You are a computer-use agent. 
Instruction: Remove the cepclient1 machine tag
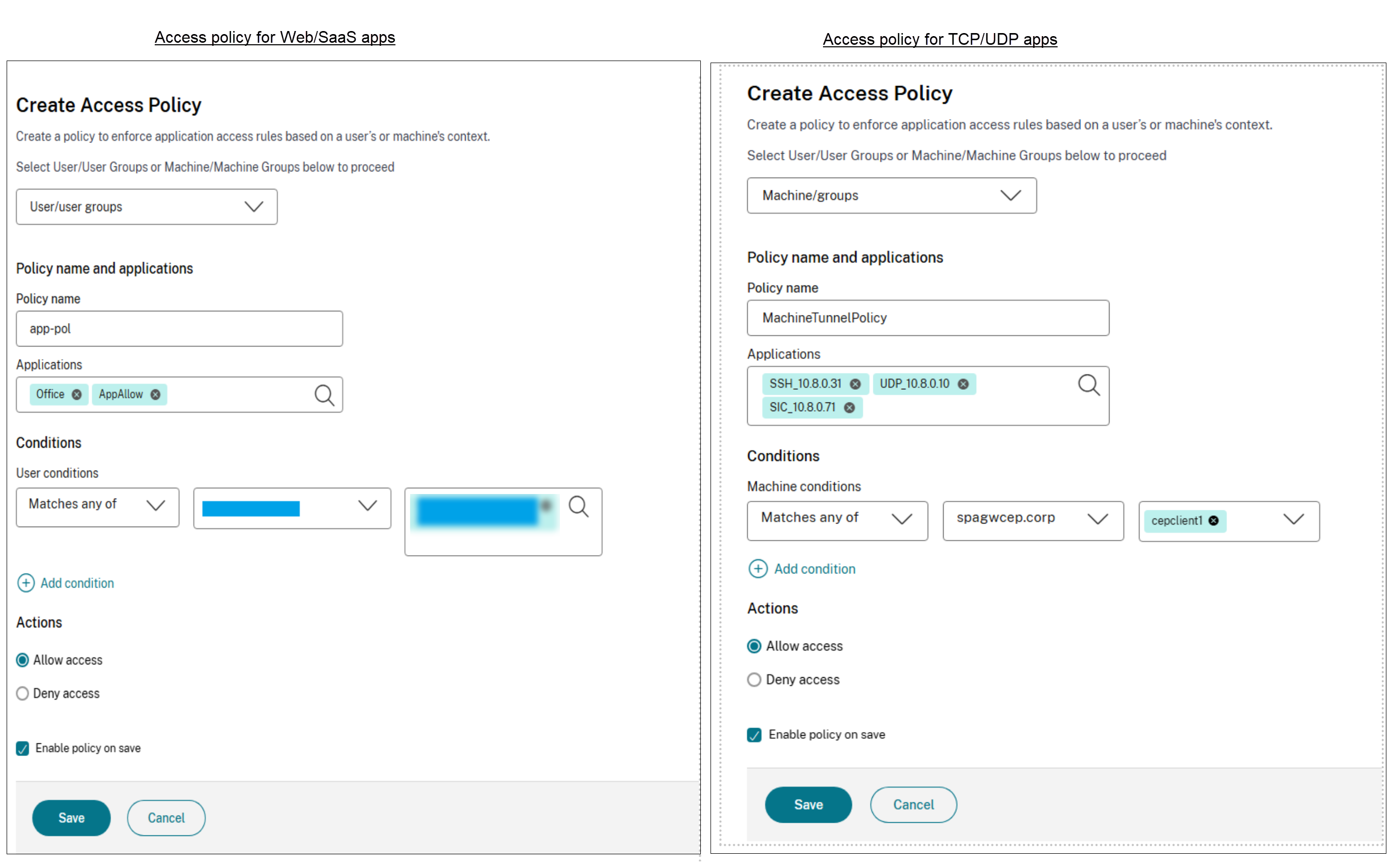(1213, 520)
